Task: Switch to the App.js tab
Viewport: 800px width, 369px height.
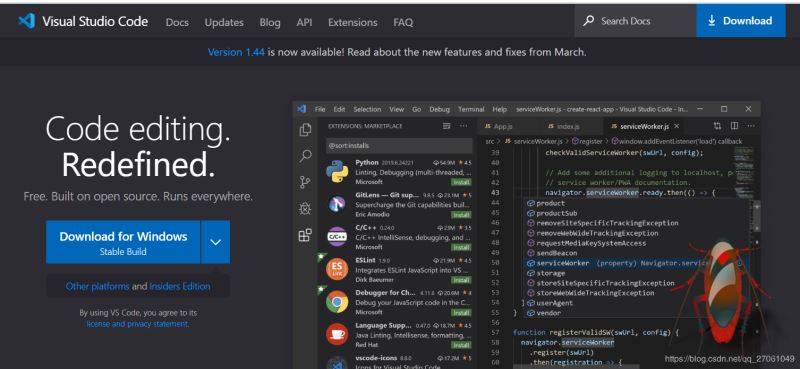Action: coord(499,126)
